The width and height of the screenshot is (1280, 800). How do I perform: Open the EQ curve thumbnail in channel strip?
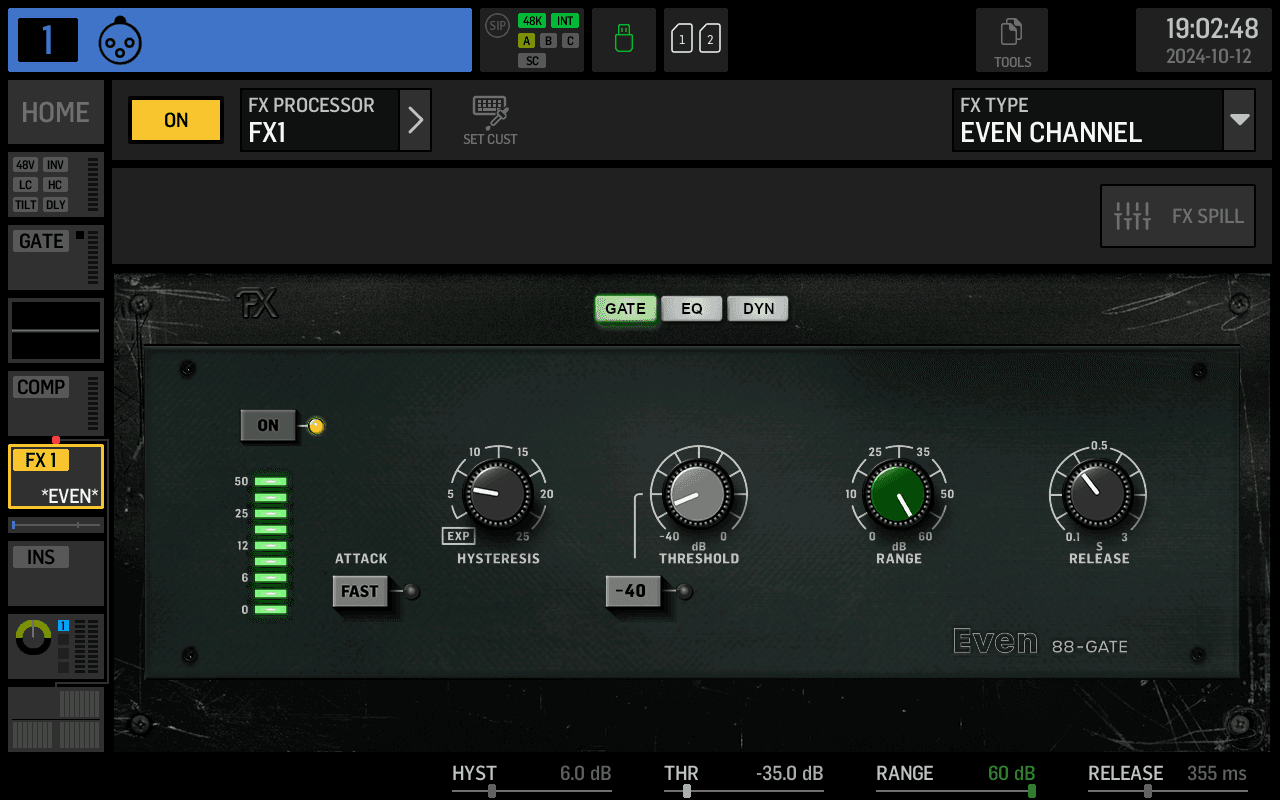pos(56,330)
